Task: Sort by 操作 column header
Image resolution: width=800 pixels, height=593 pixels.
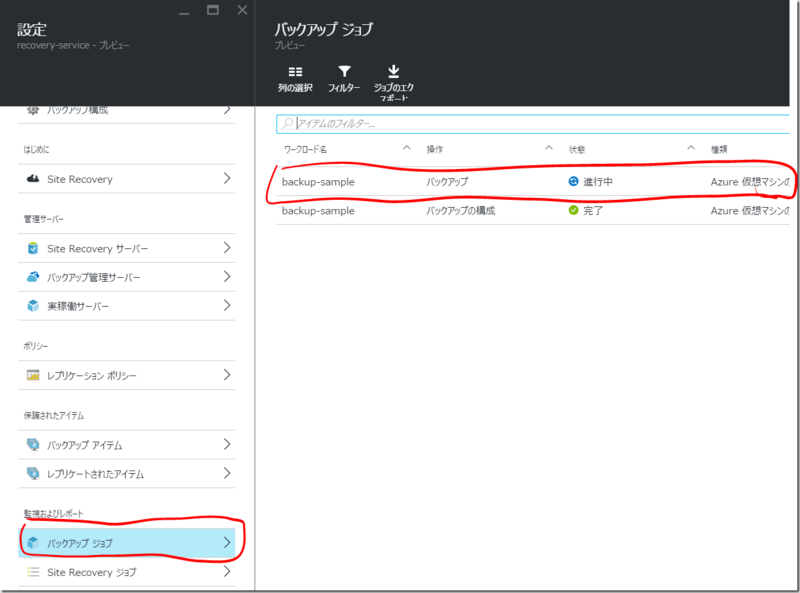Action: 435,149
